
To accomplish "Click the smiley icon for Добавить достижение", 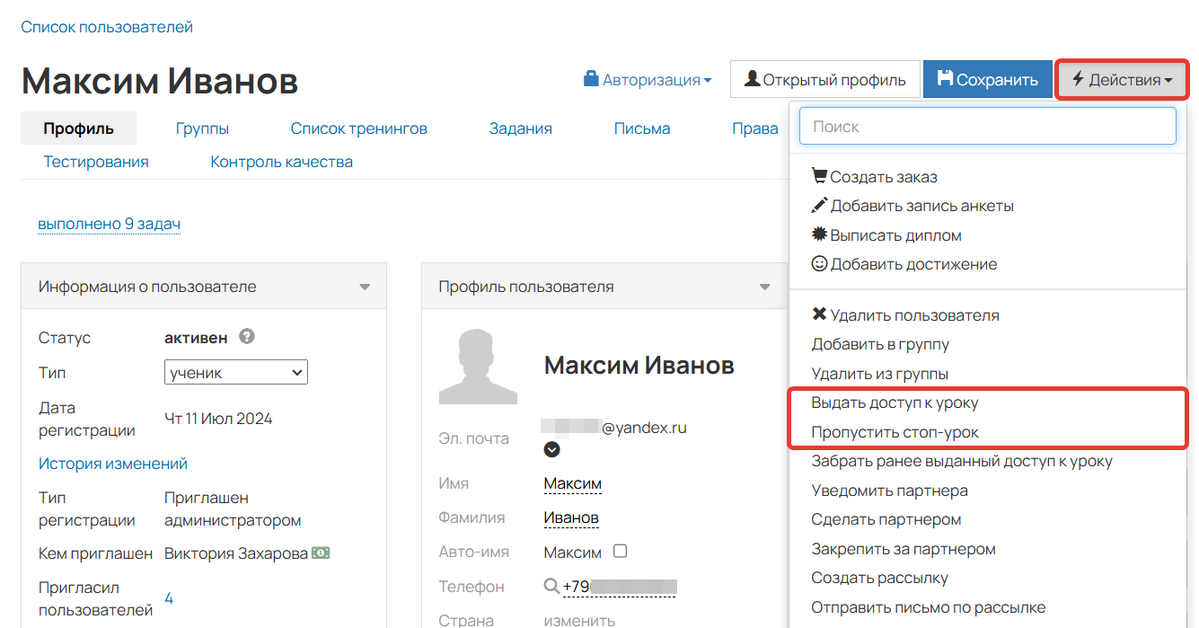I will [820, 264].
